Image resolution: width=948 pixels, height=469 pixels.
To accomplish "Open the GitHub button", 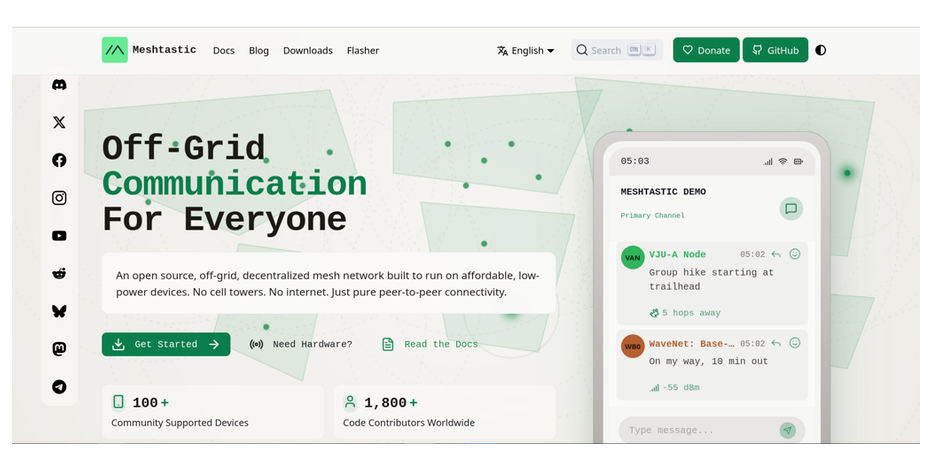I will (775, 50).
